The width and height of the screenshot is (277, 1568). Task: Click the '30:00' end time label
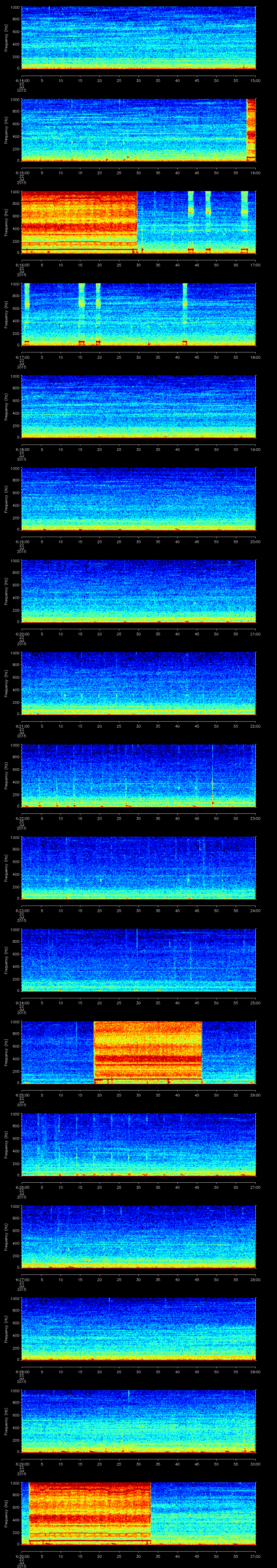pos(255,1464)
